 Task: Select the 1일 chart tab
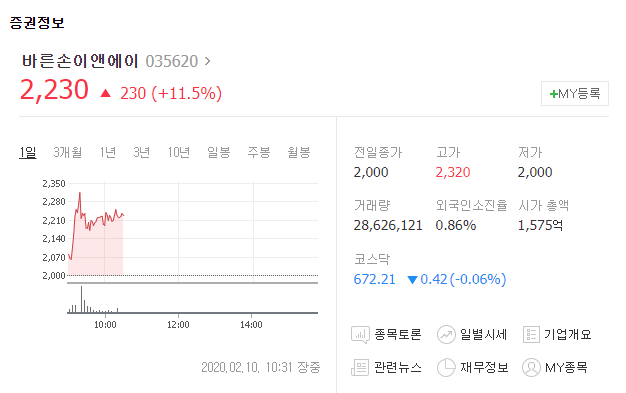tap(28, 152)
